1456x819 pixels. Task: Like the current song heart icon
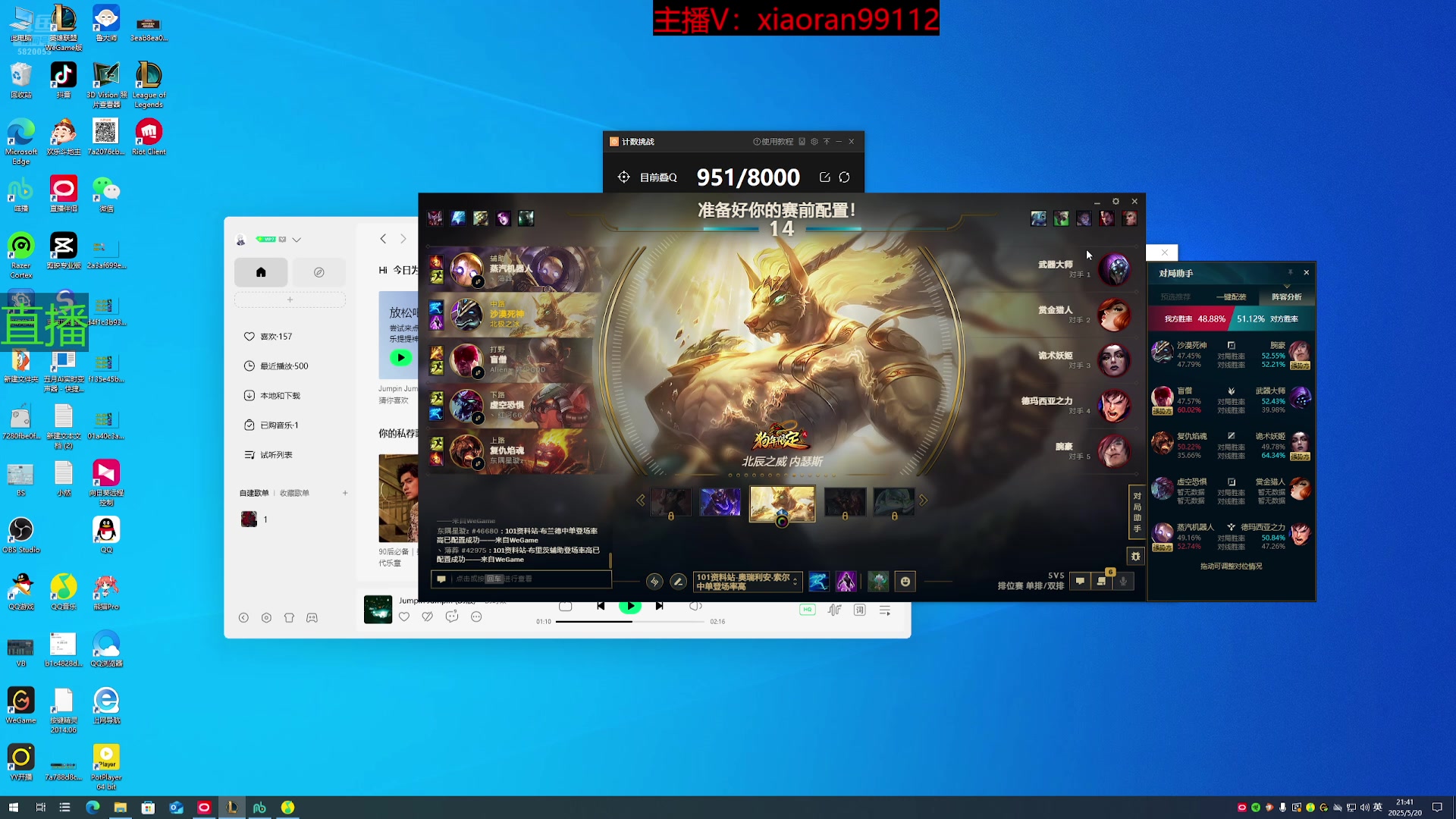coord(404,617)
